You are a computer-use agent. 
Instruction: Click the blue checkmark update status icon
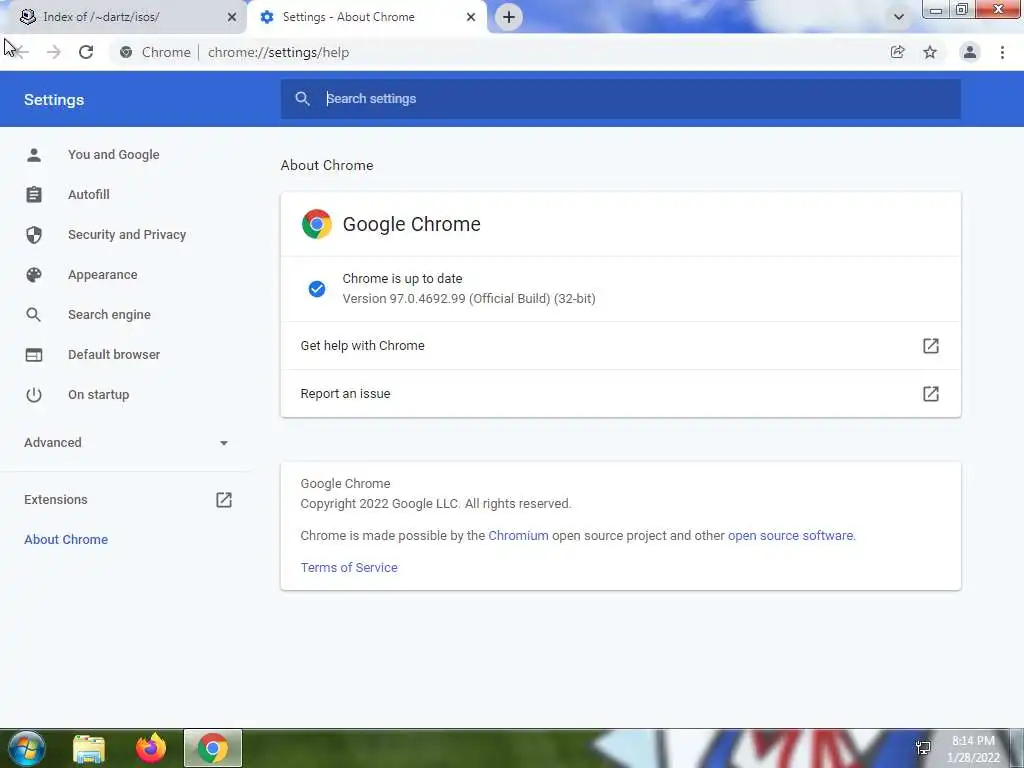[x=317, y=289]
